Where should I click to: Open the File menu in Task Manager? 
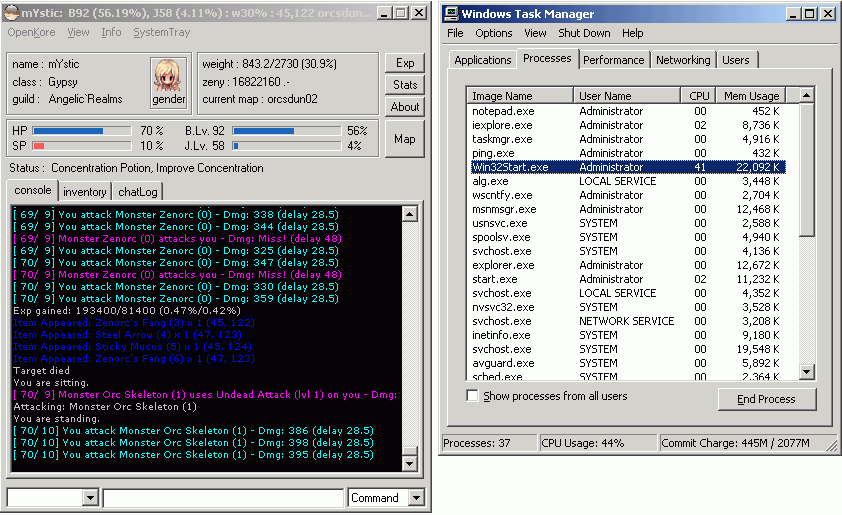pyautogui.click(x=455, y=33)
